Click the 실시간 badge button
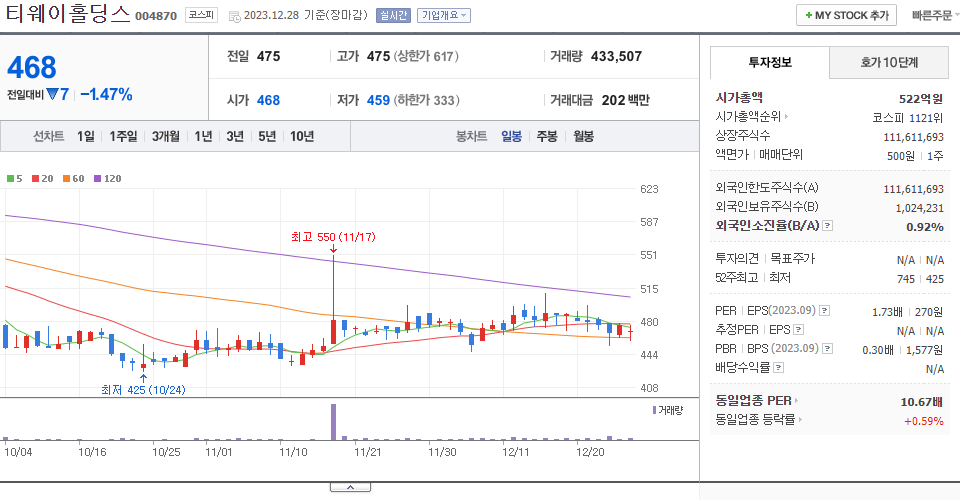Viewport: 960px width, 500px height. [x=393, y=15]
